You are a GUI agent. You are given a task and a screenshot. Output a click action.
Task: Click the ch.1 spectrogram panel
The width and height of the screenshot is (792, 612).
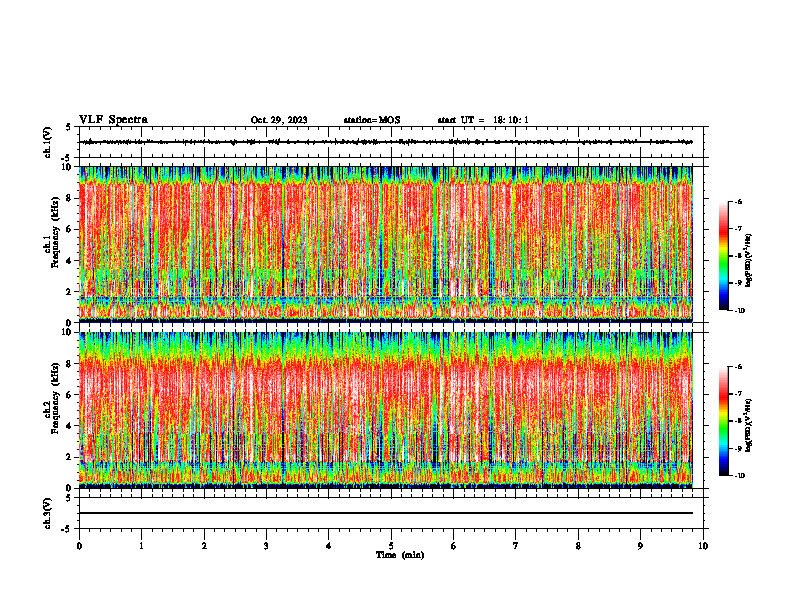[386, 244]
